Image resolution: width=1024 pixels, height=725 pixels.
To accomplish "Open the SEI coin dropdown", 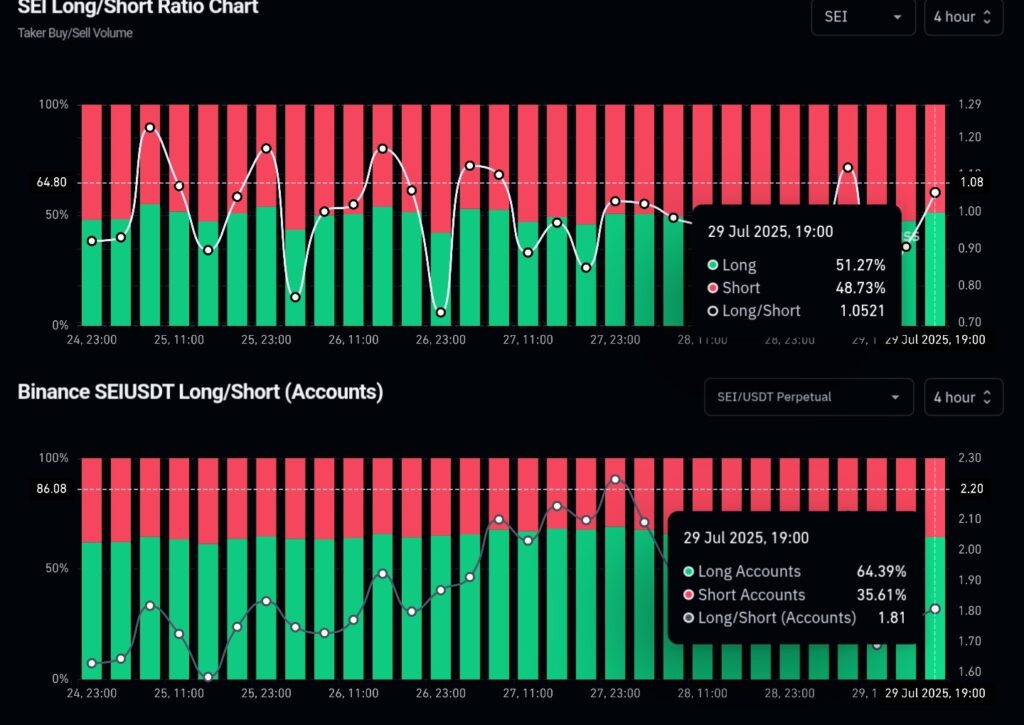I will pyautogui.click(x=863, y=17).
